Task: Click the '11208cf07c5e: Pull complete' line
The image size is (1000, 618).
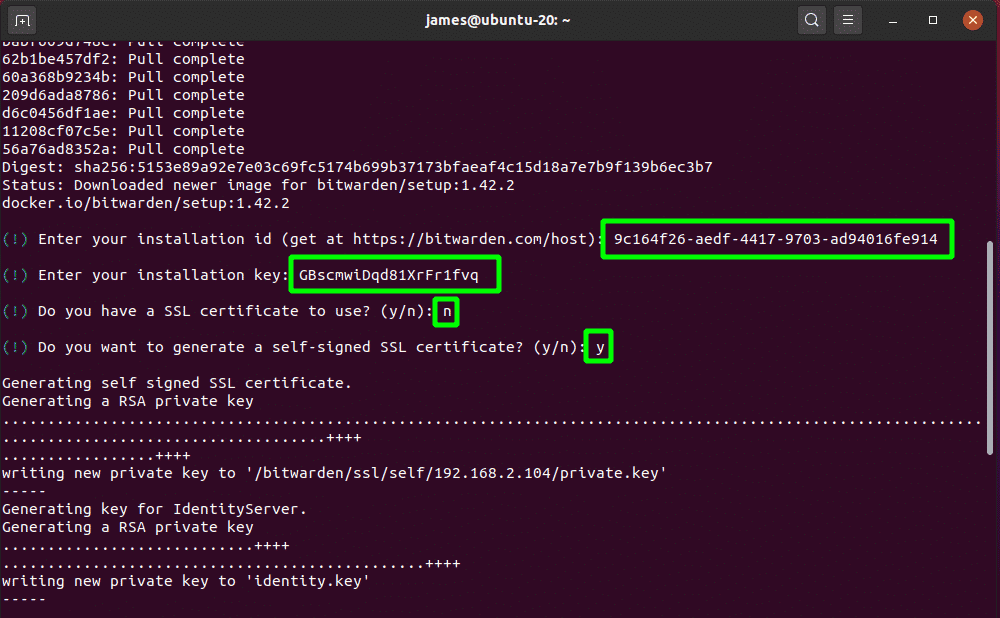Action: coord(123,131)
